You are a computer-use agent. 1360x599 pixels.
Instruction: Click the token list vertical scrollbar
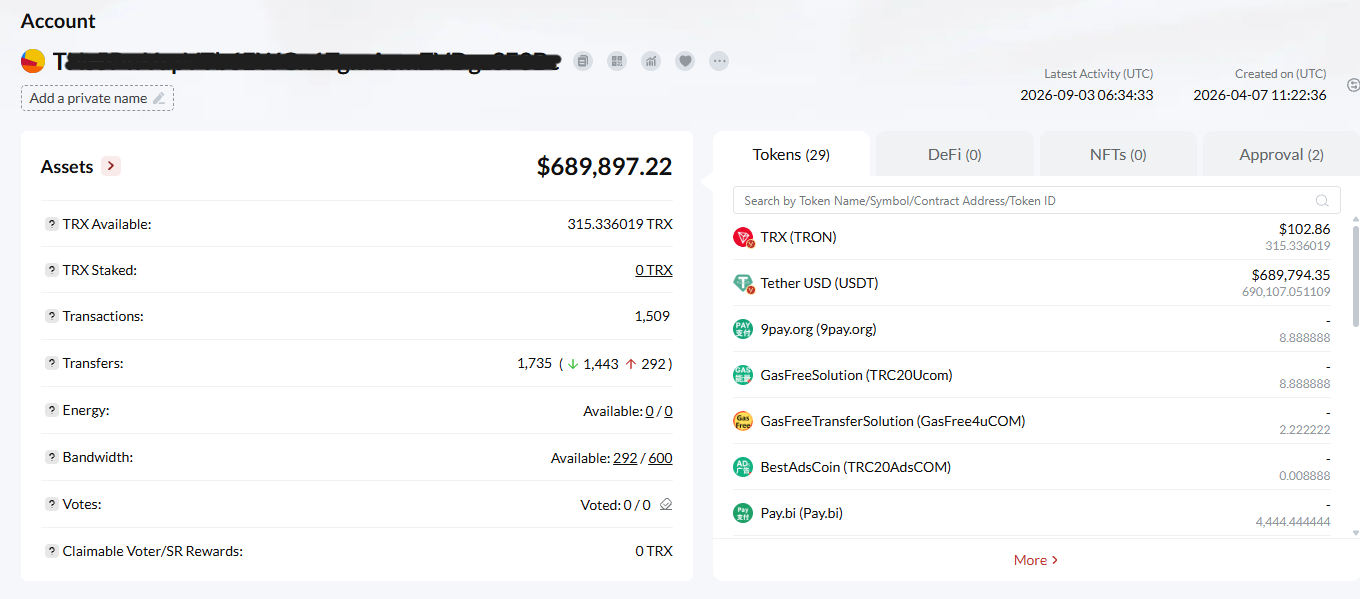[1356, 275]
